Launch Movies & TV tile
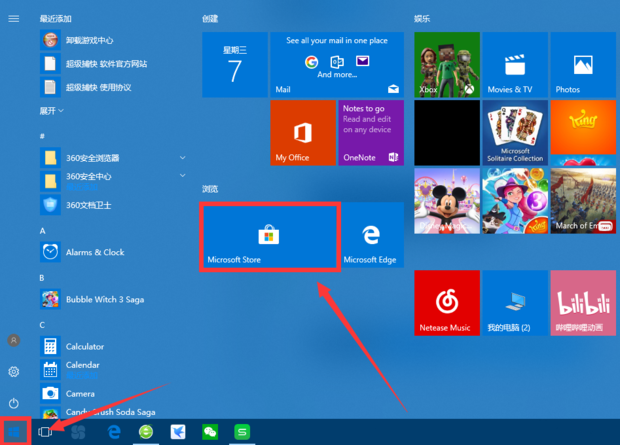Viewport: 620px width, 445px height. click(515, 65)
